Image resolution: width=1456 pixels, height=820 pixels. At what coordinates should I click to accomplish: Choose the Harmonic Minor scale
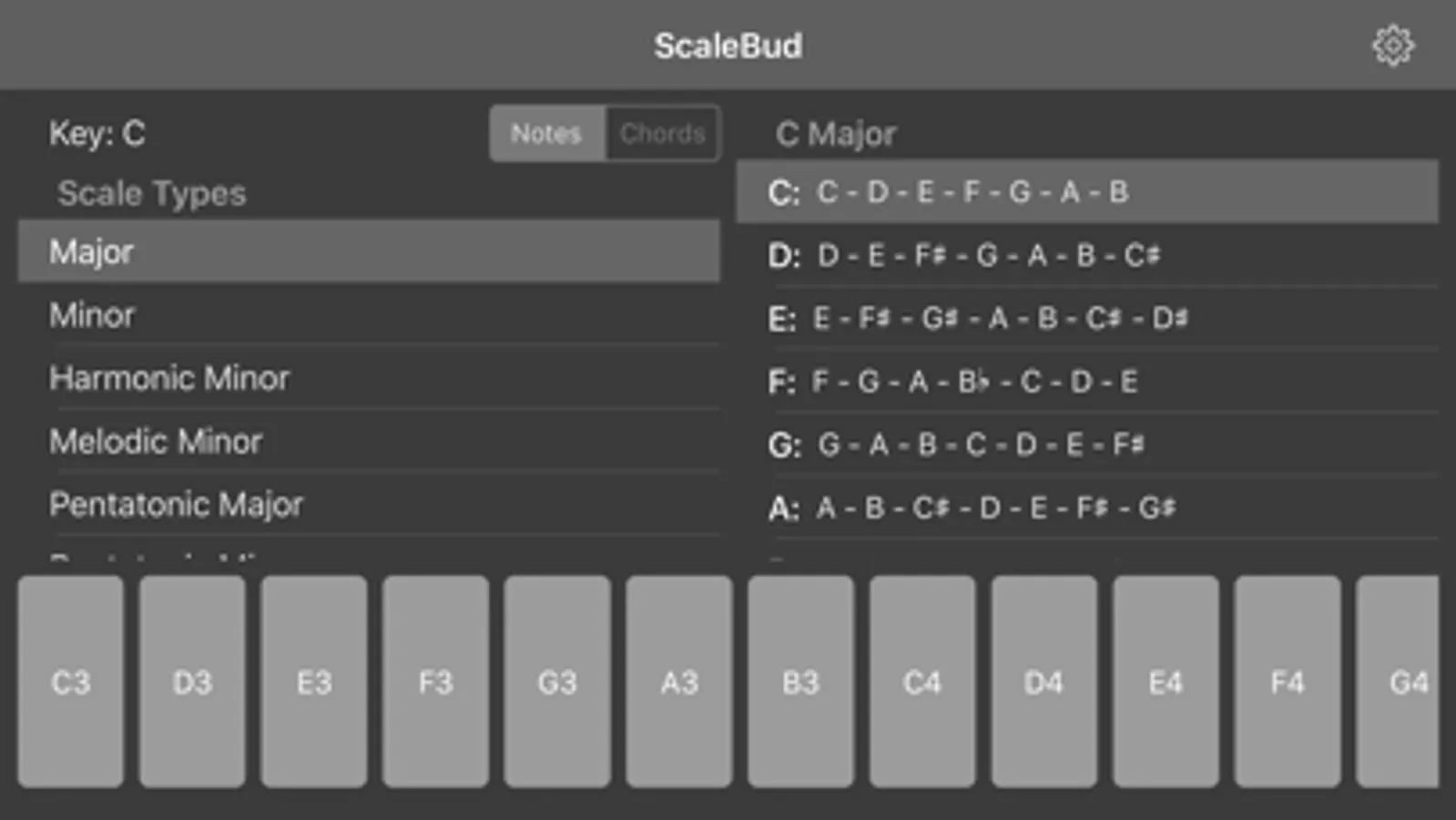[x=368, y=378]
